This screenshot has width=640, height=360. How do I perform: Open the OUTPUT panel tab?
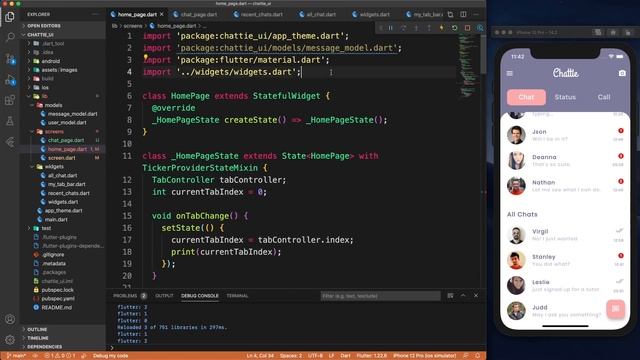point(164,296)
